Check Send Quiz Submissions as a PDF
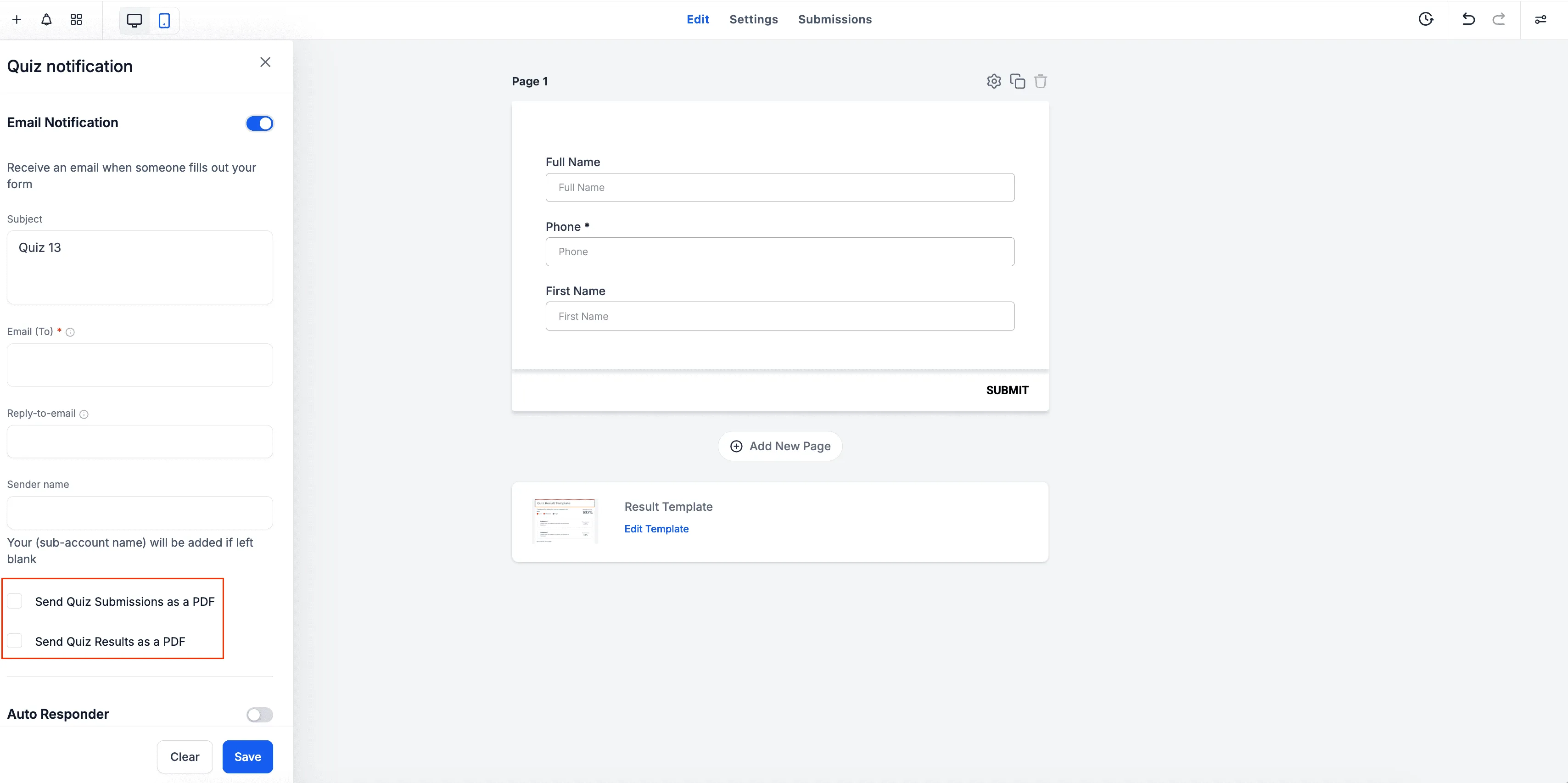This screenshot has height=783, width=1568. [x=15, y=601]
